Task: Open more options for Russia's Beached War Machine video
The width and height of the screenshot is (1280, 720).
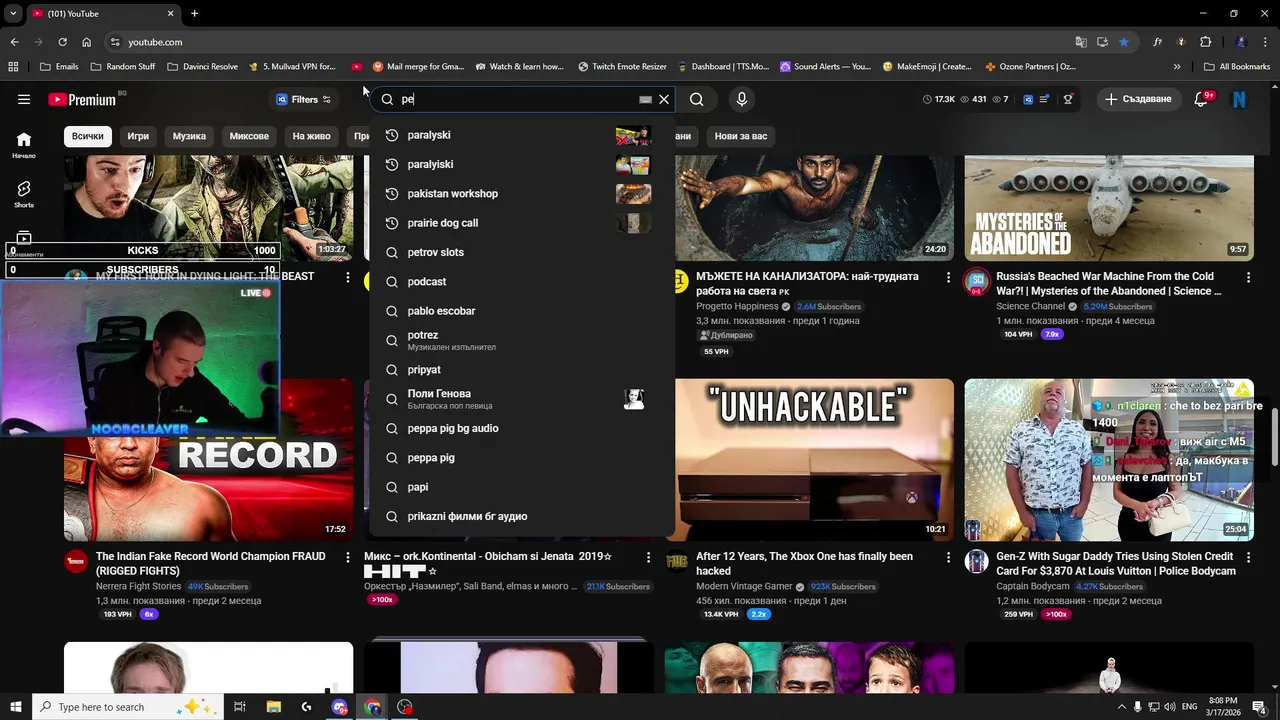Action: [x=1248, y=277]
